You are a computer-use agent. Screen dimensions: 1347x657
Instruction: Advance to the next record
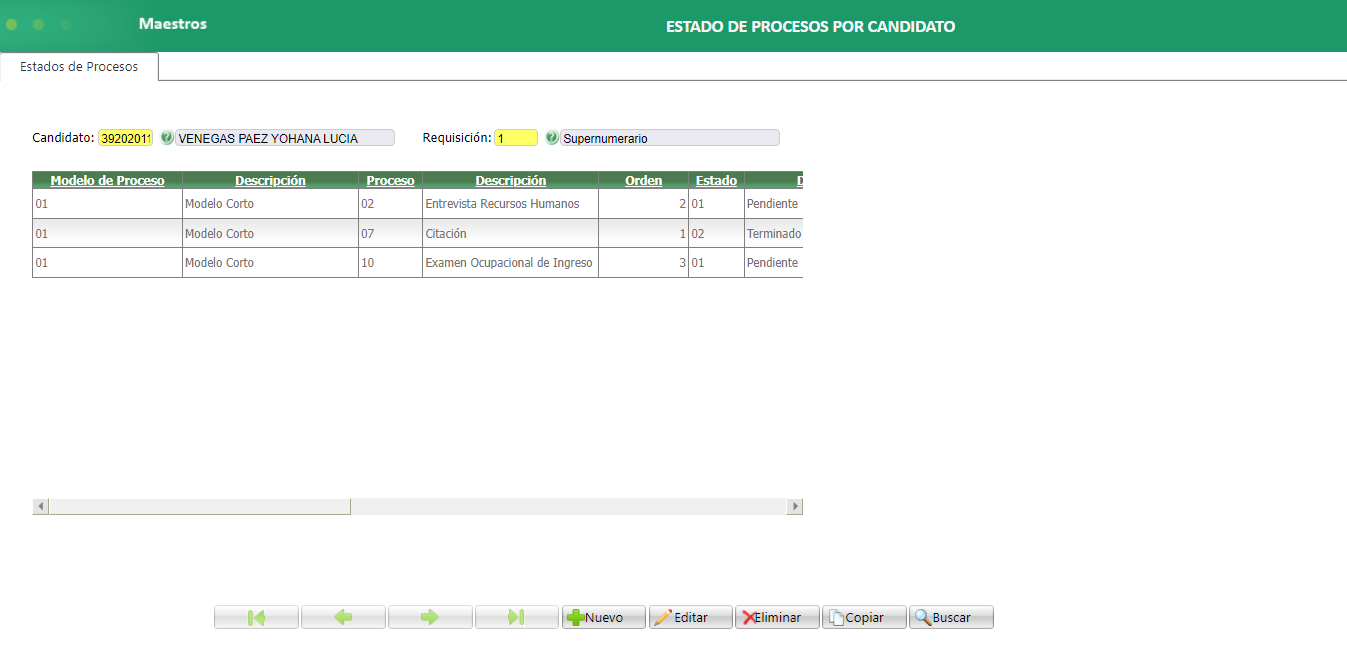coord(430,617)
